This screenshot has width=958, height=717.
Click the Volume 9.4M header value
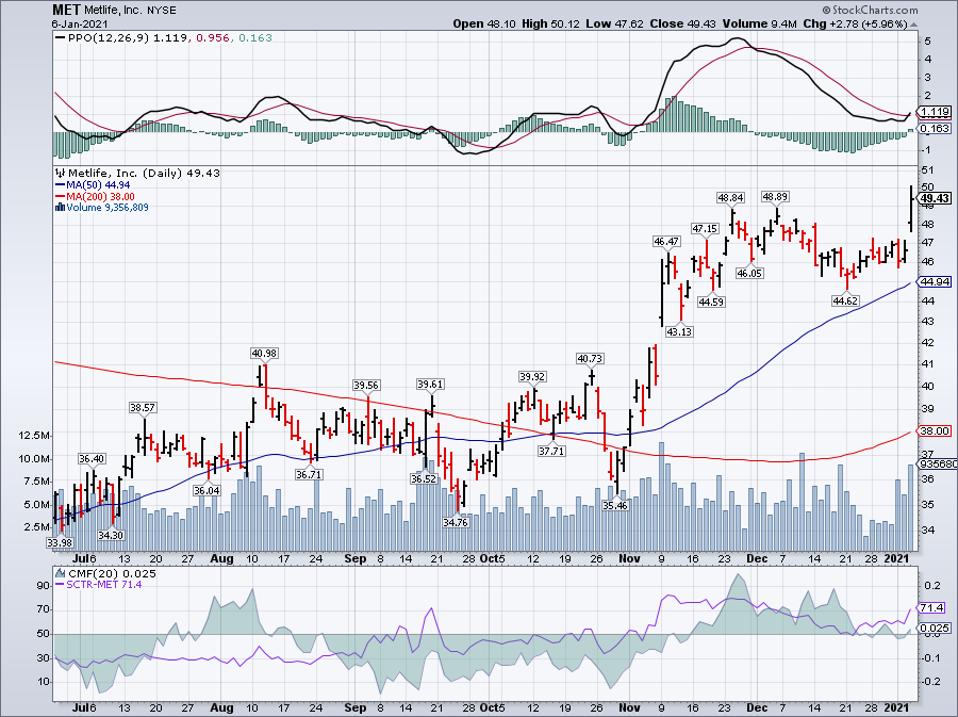click(x=760, y=24)
